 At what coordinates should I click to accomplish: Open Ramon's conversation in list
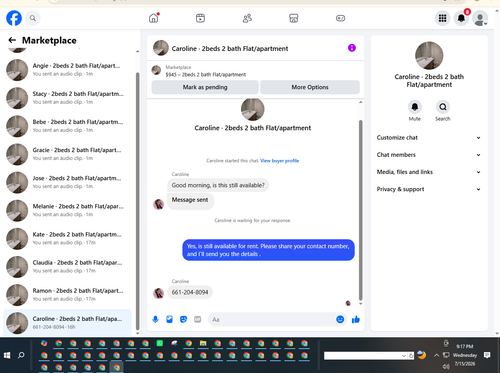coord(68,295)
